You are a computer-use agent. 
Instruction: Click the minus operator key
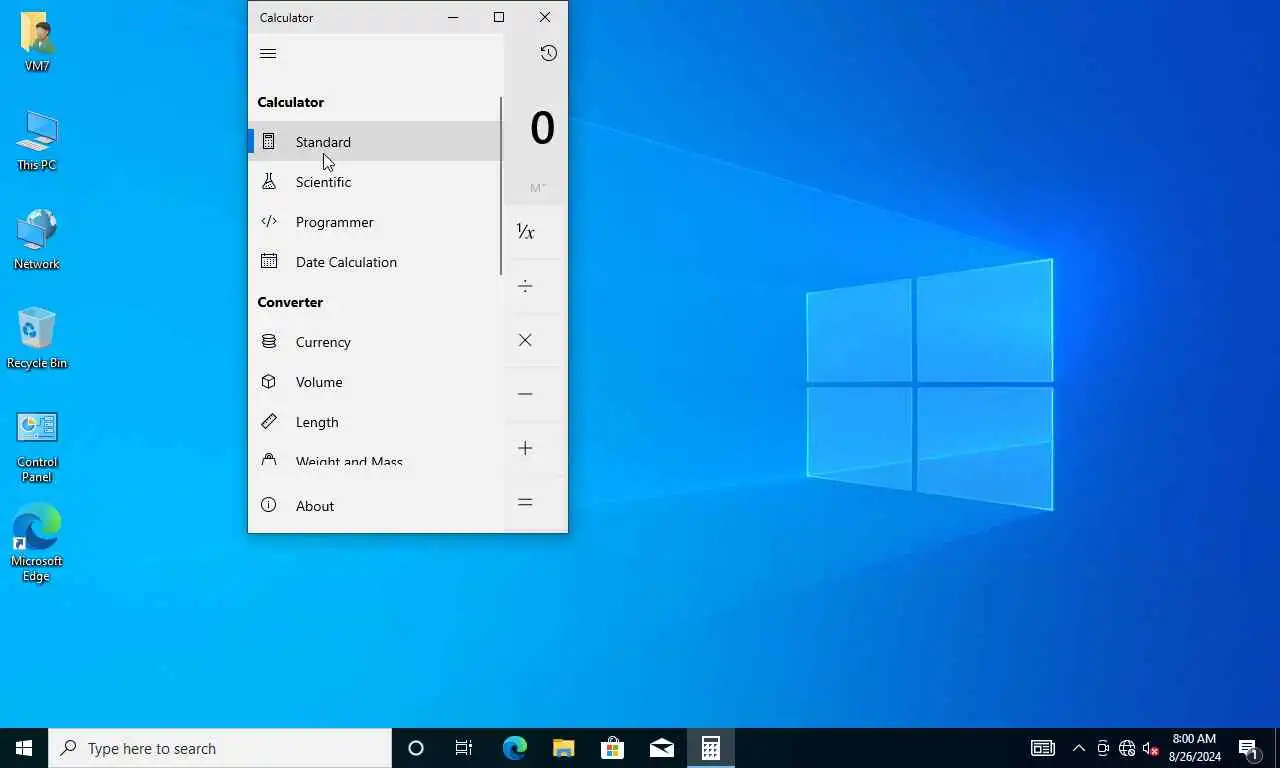526,394
